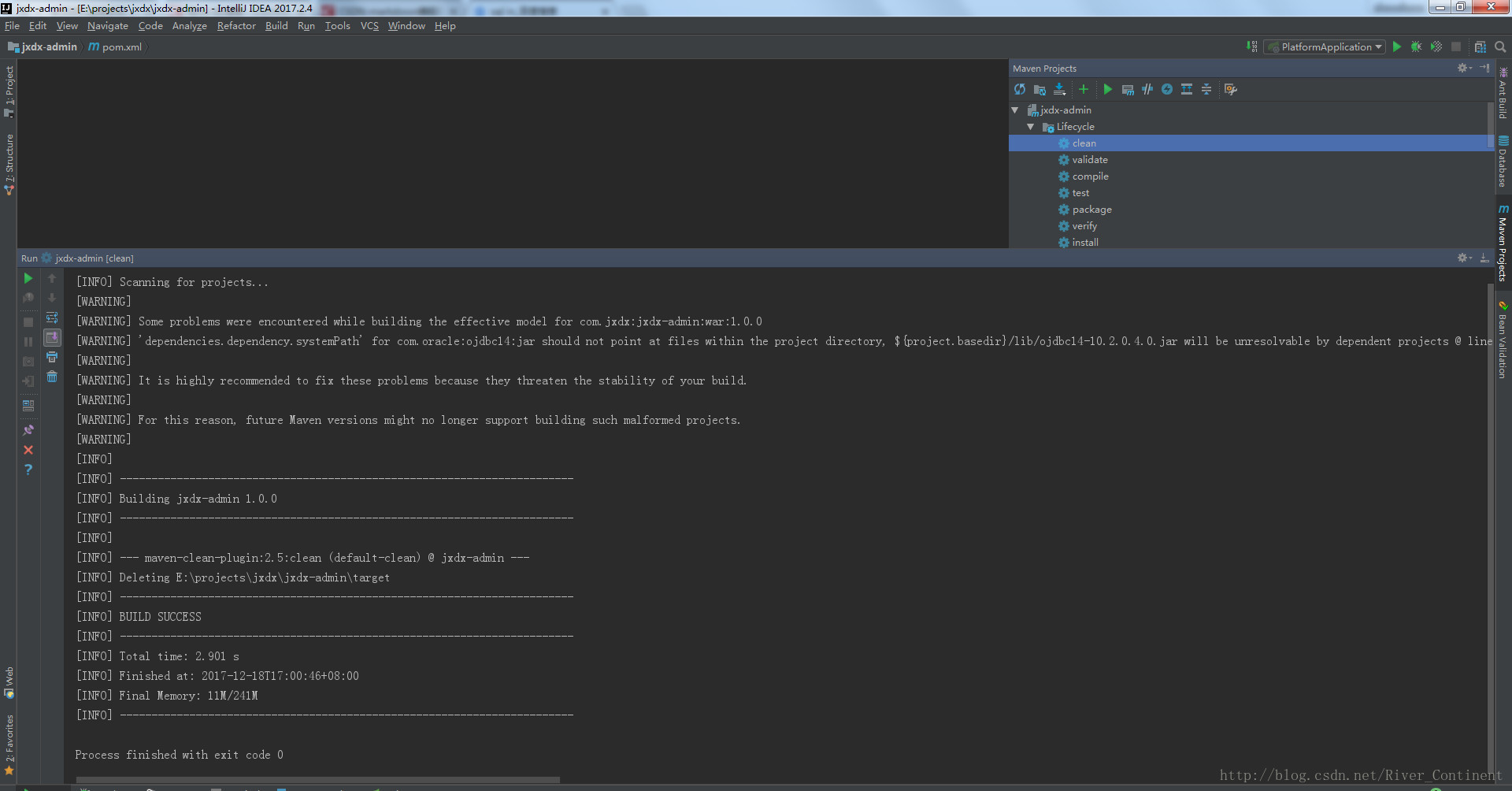
Task: Toggle skip tests mode
Action: click(1167, 90)
